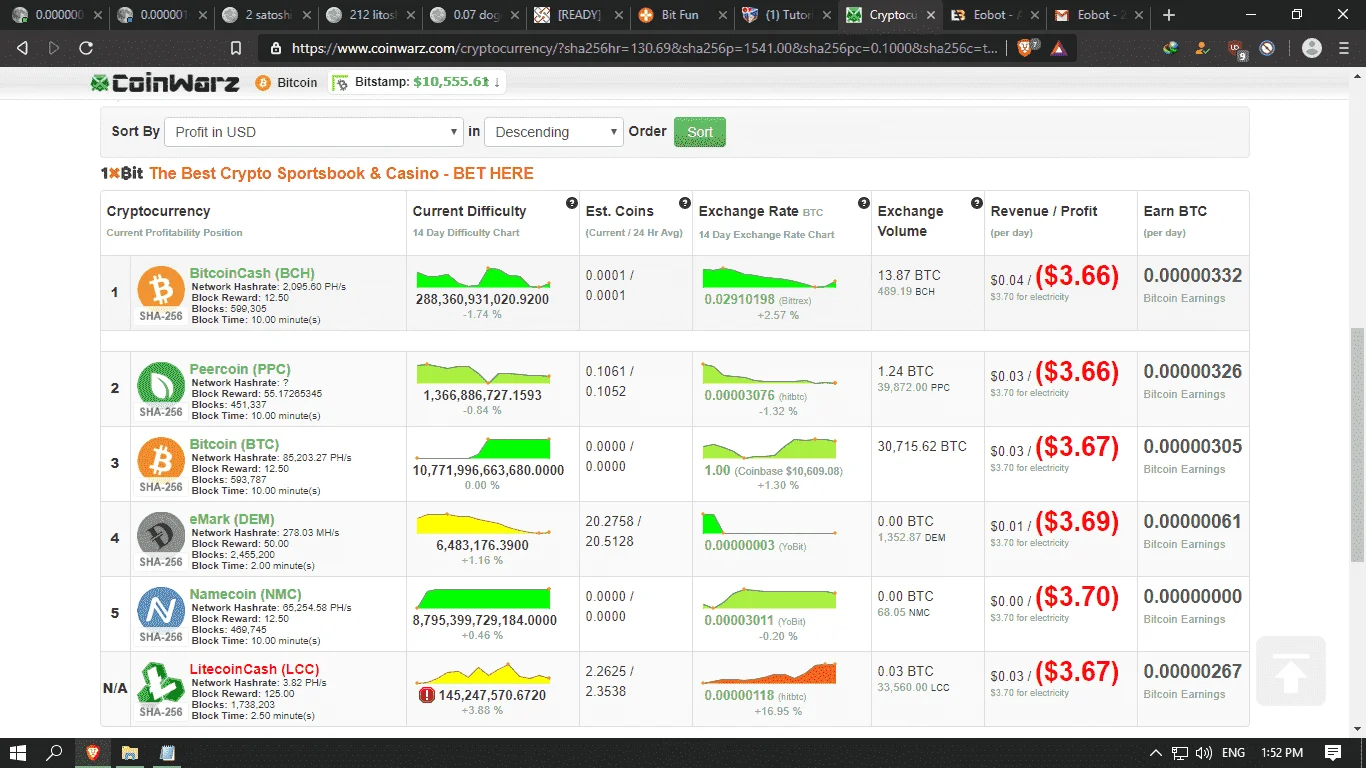
Task: Click the page vertical scrollbar thumb
Action: coord(1358,445)
